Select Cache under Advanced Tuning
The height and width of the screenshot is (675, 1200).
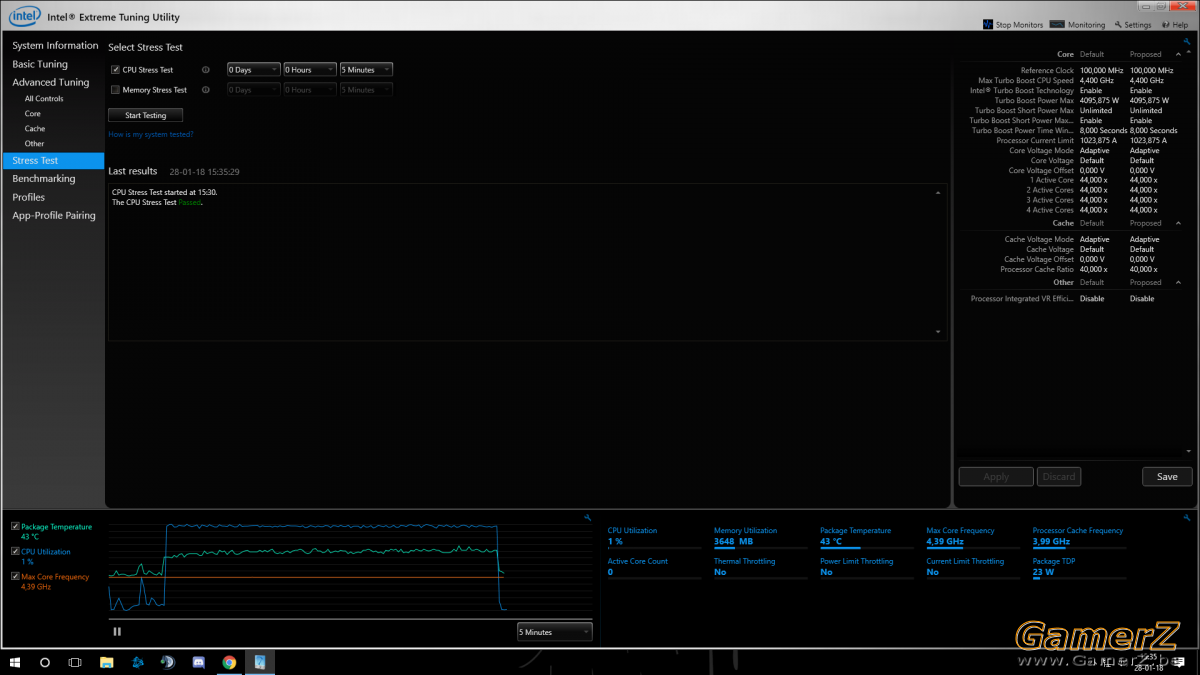coord(35,129)
